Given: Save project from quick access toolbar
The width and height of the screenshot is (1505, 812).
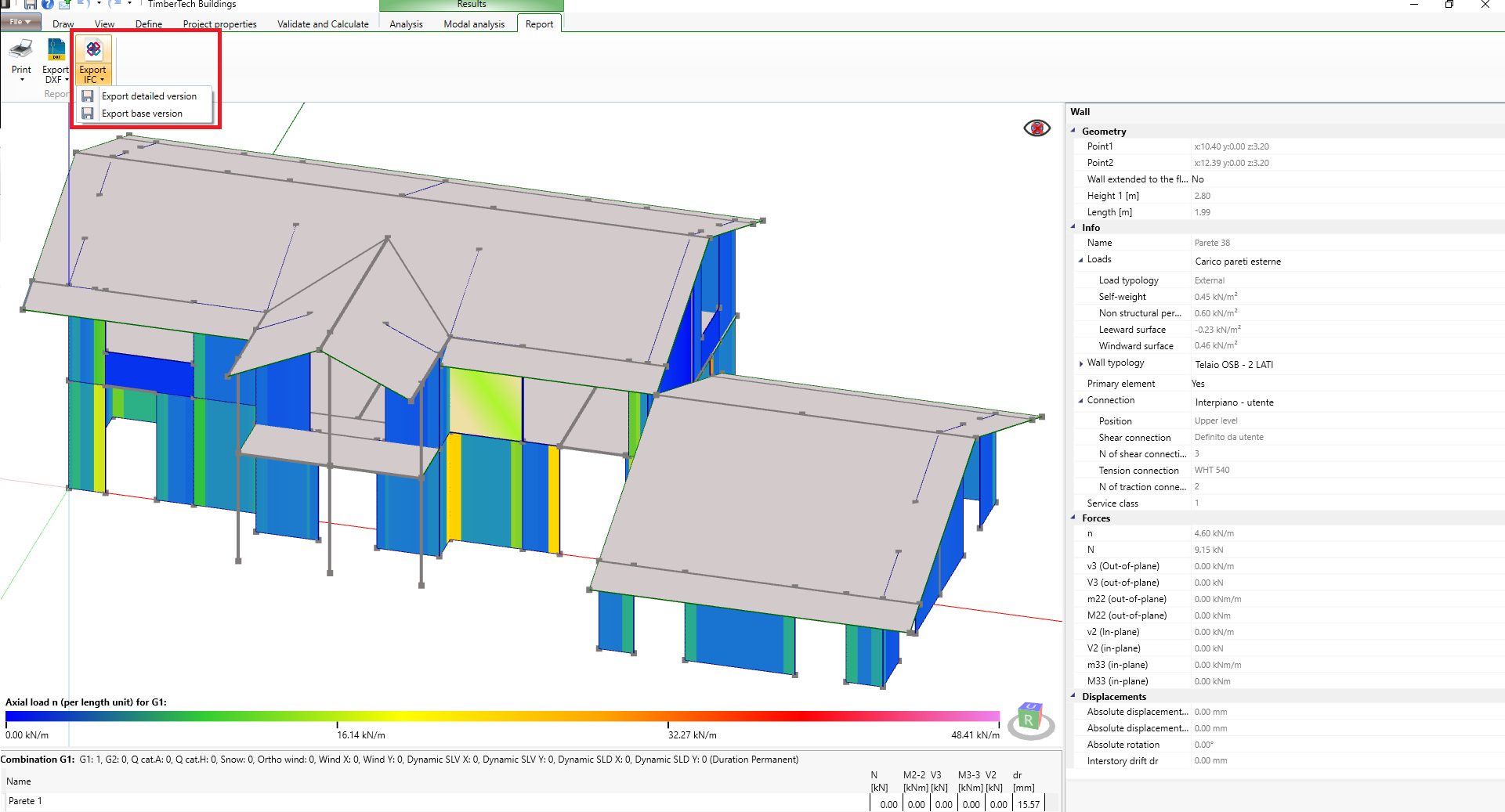Looking at the screenshot, I should [31, 4].
